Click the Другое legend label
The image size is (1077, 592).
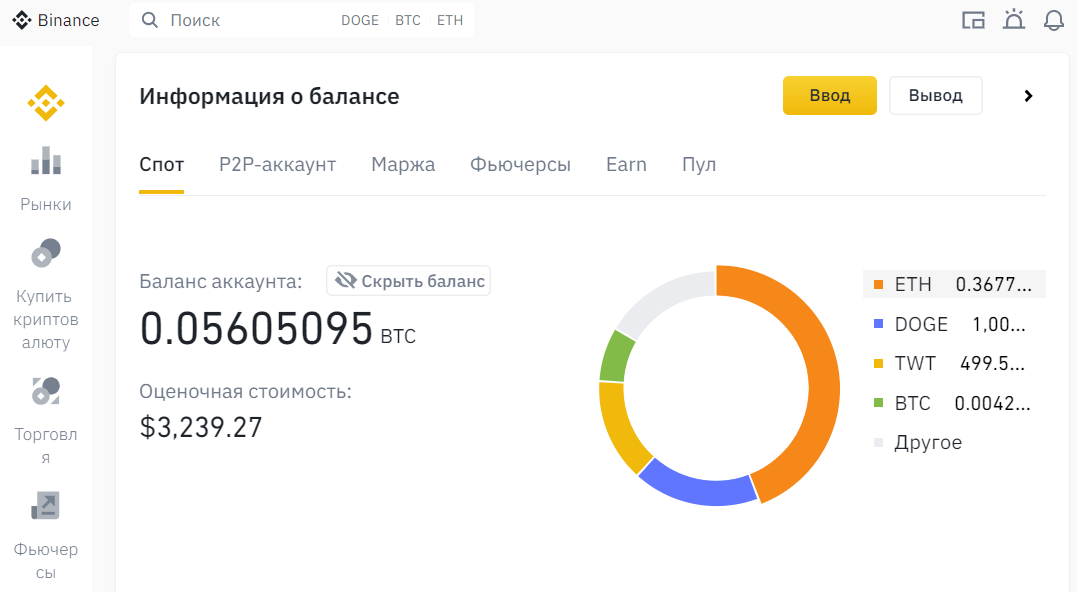point(928,442)
